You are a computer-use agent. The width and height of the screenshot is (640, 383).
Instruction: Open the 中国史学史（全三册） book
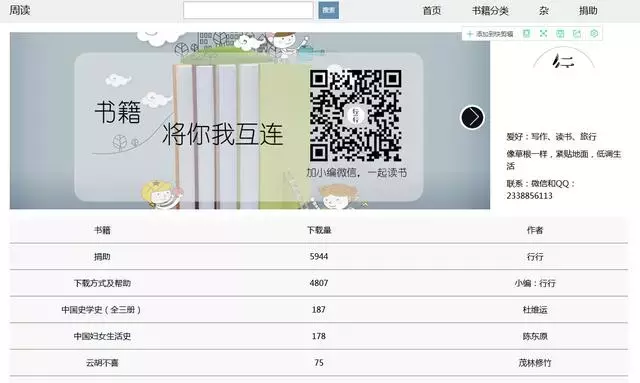click(102, 310)
